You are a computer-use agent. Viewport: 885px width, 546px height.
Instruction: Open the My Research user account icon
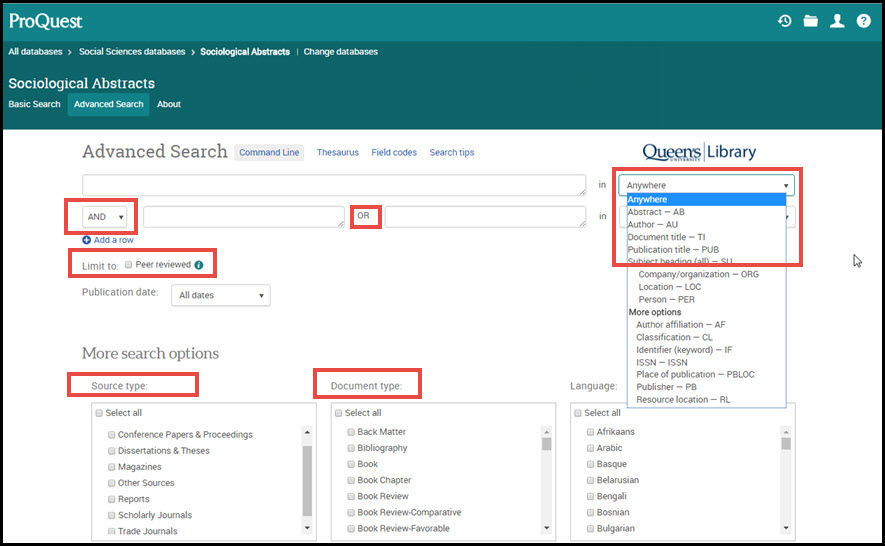837,21
